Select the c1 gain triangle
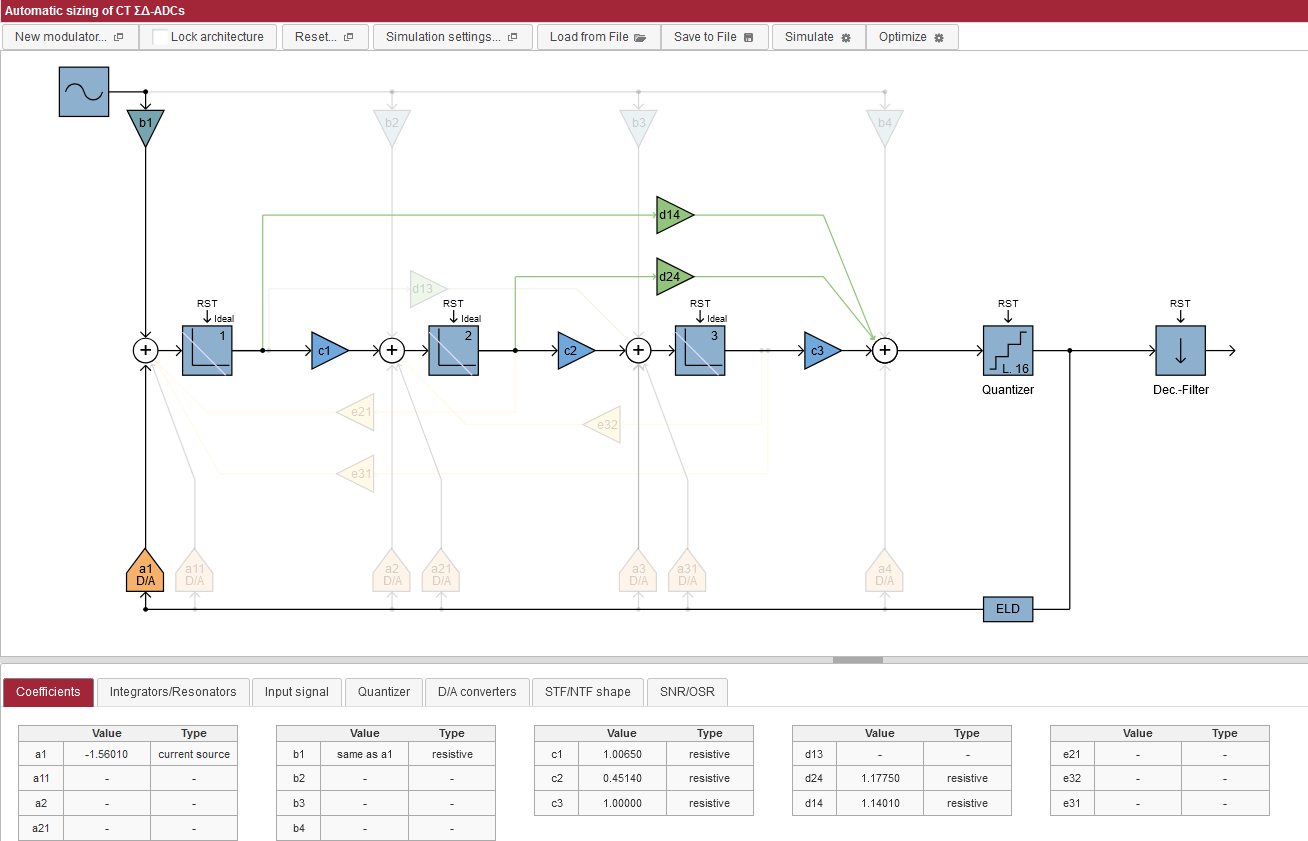The width and height of the screenshot is (1308, 841). [330, 351]
